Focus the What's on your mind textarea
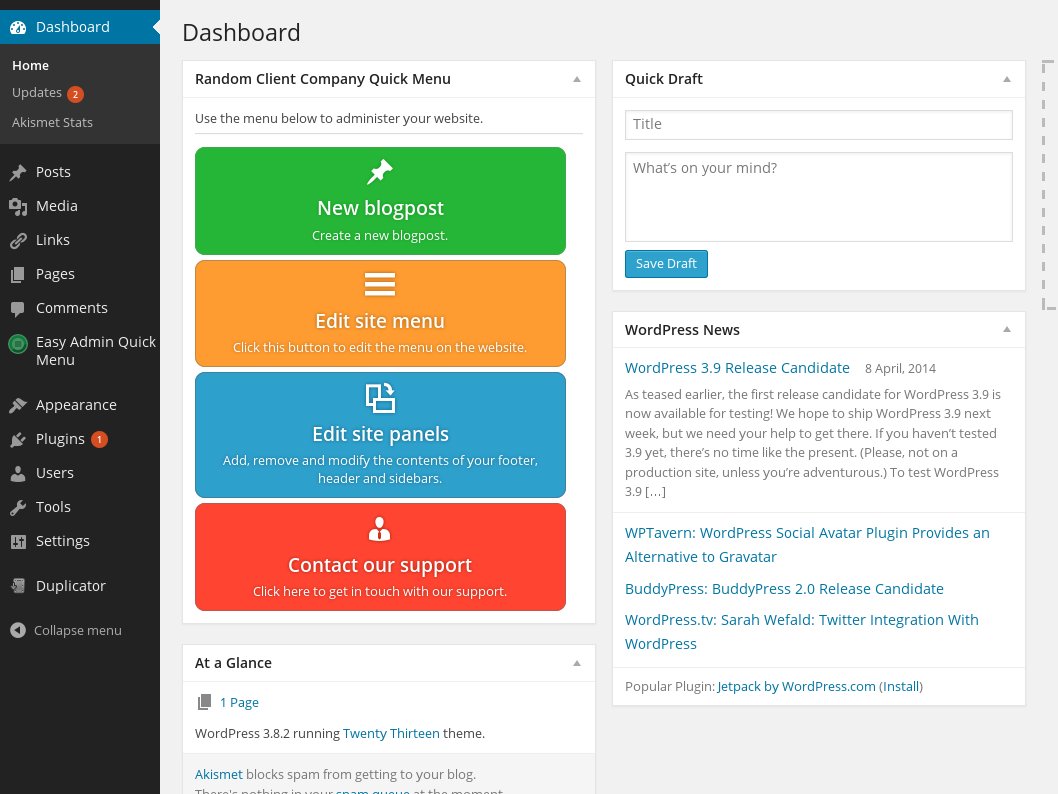Image resolution: width=1058 pixels, height=794 pixels. pos(818,197)
